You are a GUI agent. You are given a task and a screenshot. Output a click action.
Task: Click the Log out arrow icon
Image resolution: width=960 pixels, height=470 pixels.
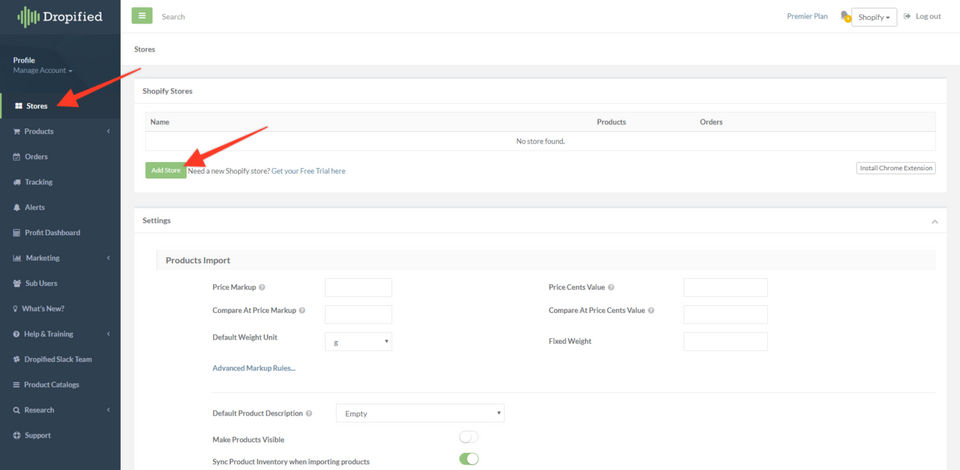[907, 17]
